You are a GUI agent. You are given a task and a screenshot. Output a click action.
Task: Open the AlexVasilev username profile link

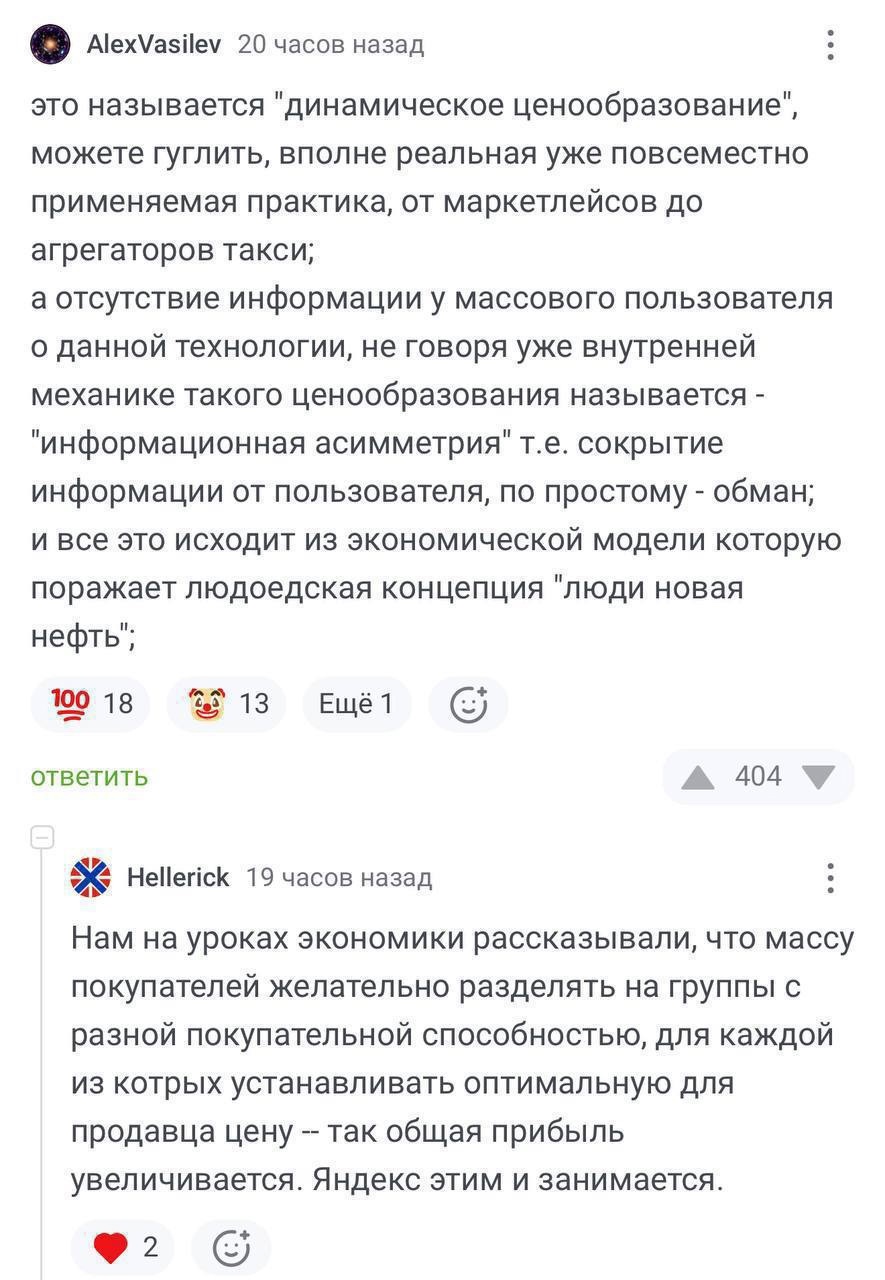point(154,45)
